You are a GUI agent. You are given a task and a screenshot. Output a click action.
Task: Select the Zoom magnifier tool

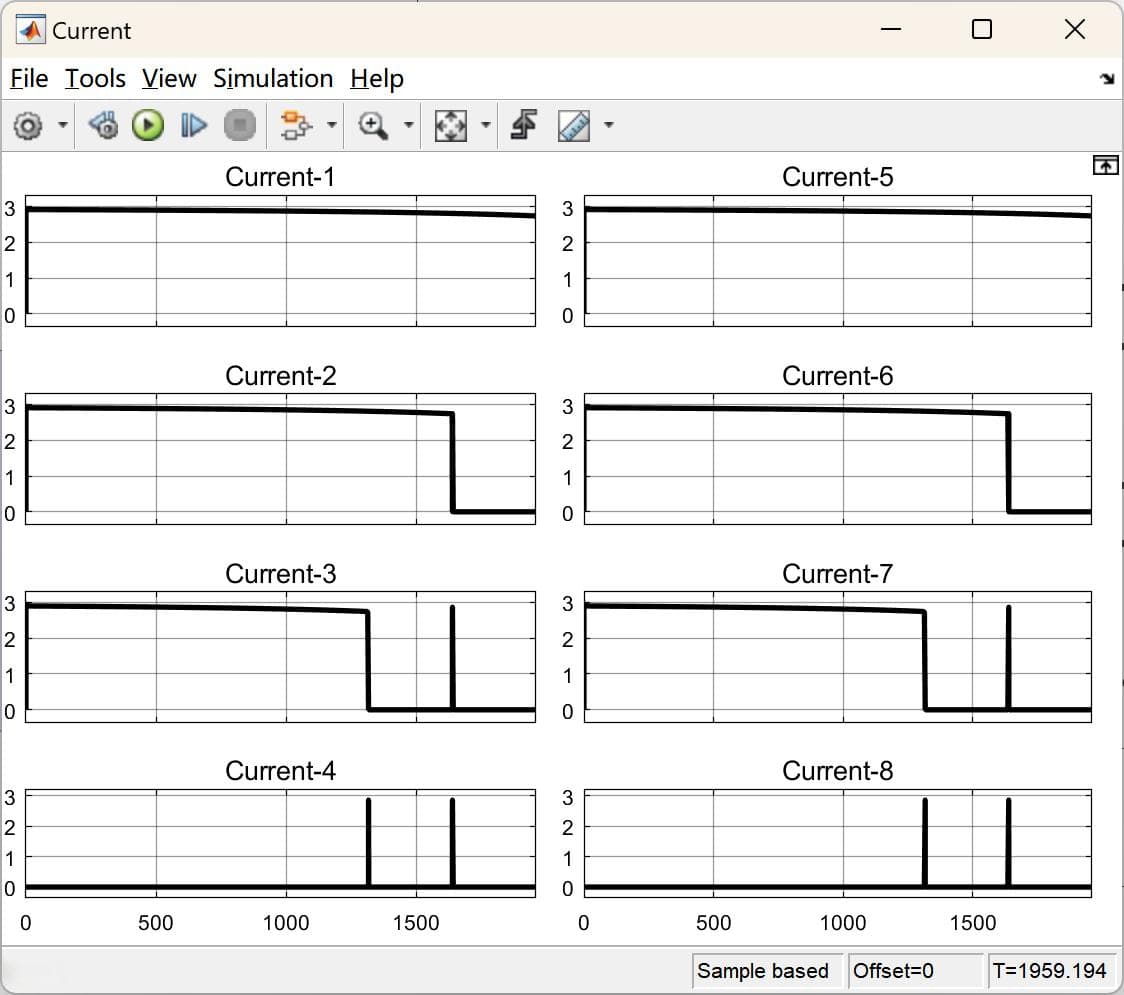[x=373, y=125]
